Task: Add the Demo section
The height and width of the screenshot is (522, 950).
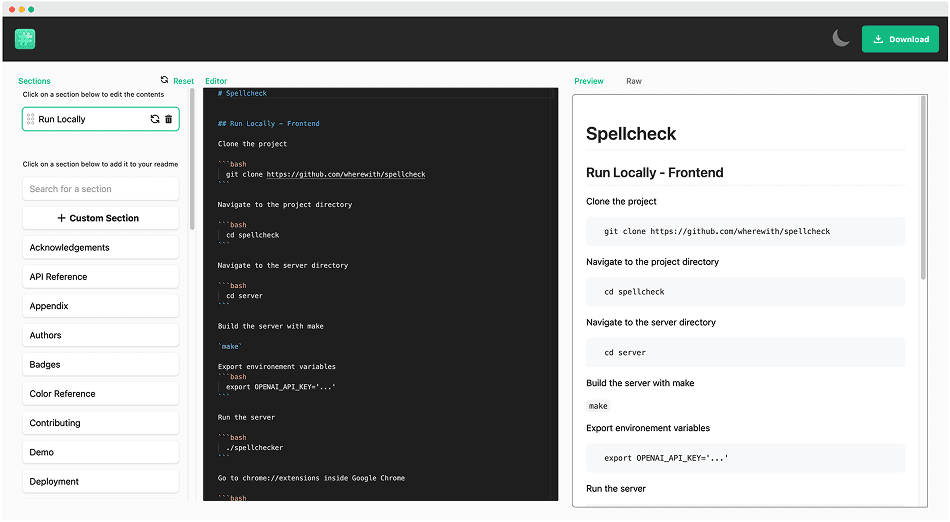Action: pos(101,452)
